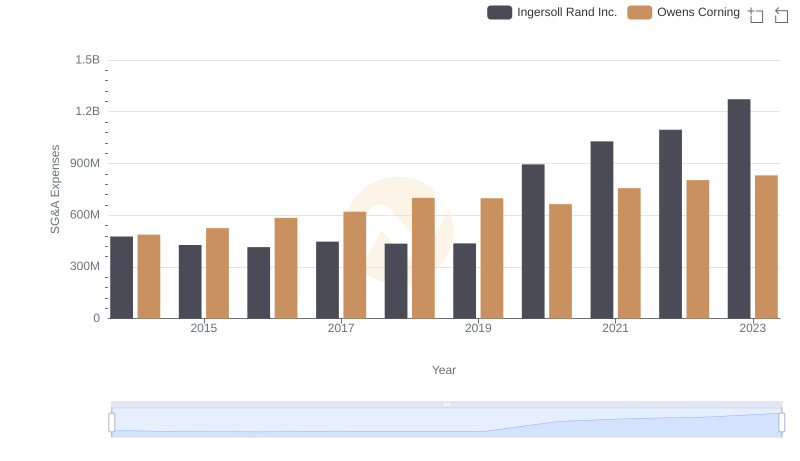Click the 2022 Owens Corning bar
The image size is (800, 461).
(697, 249)
